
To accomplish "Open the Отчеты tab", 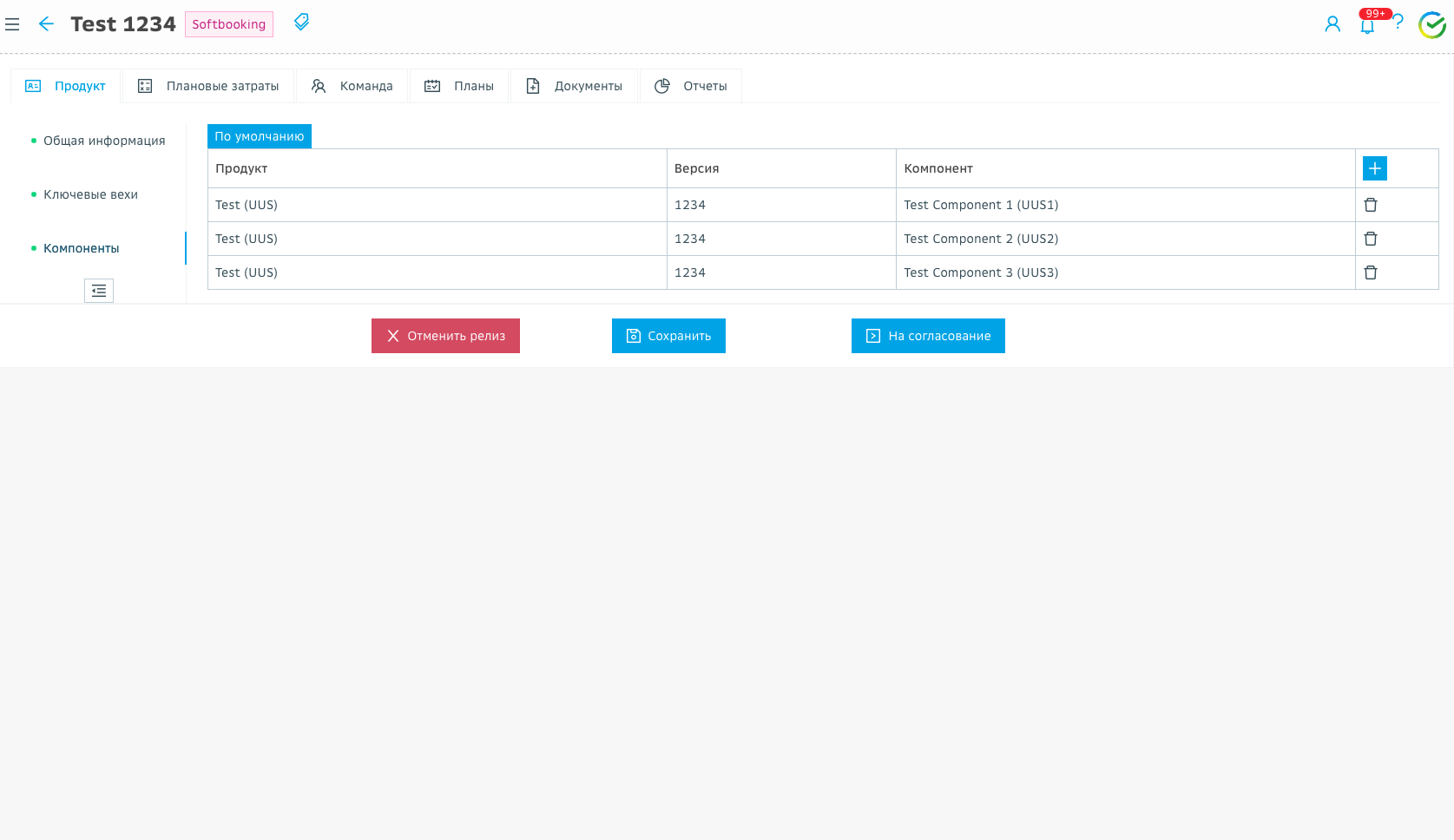I will click(x=691, y=86).
